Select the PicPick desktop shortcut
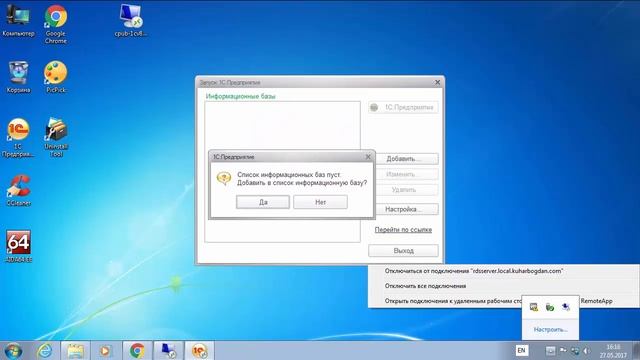This screenshot has width=640, height=360. [x=56, y=77]
